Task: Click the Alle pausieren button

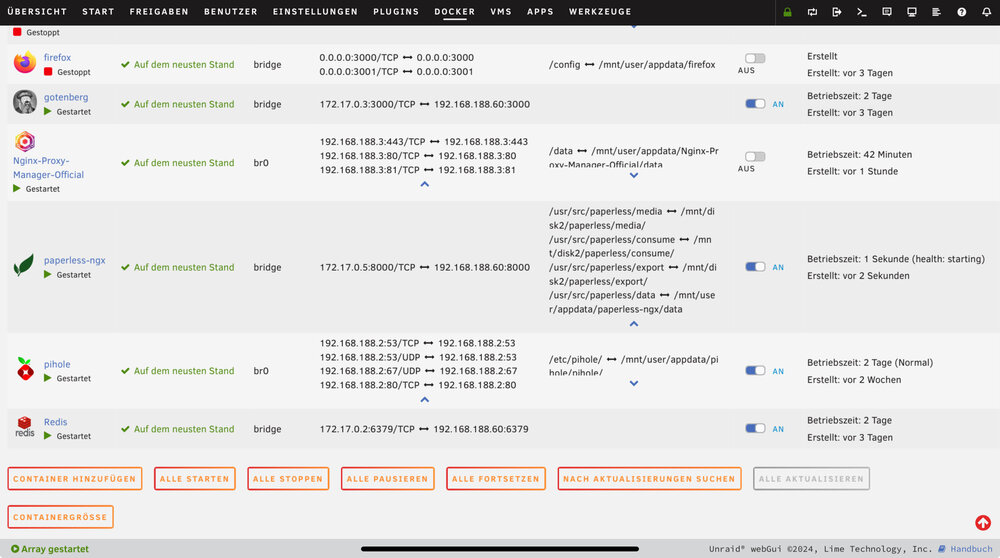Action: 388,479
